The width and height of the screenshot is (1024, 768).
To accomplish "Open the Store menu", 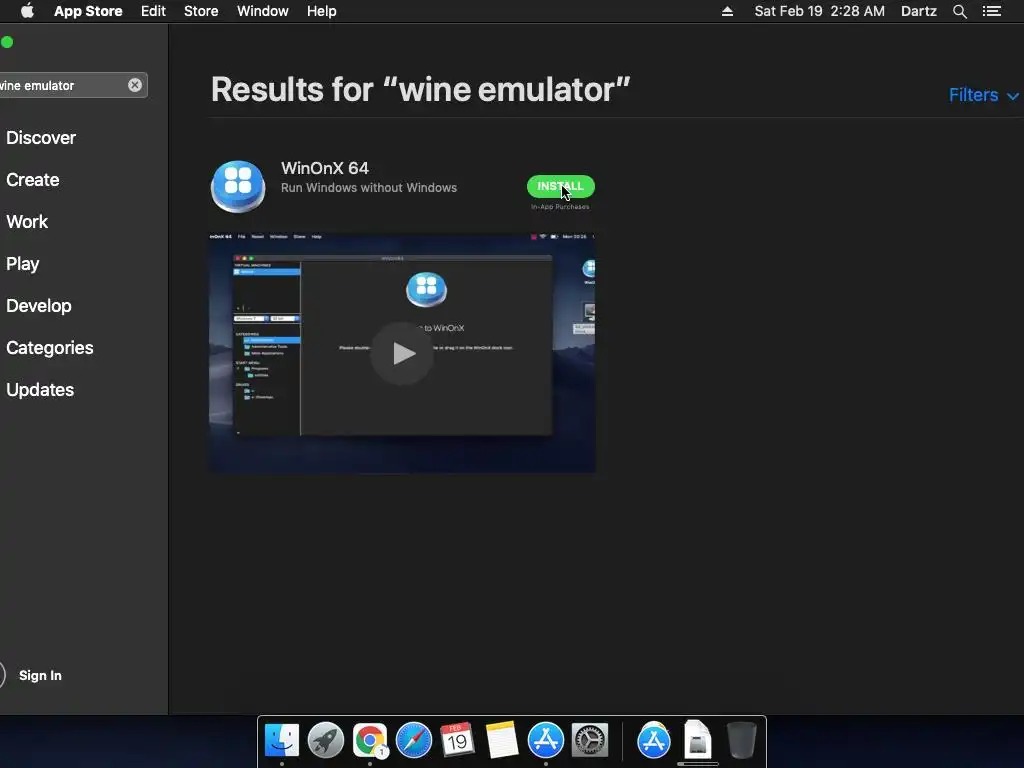I will pyautogui.click(x=201, y=11).
